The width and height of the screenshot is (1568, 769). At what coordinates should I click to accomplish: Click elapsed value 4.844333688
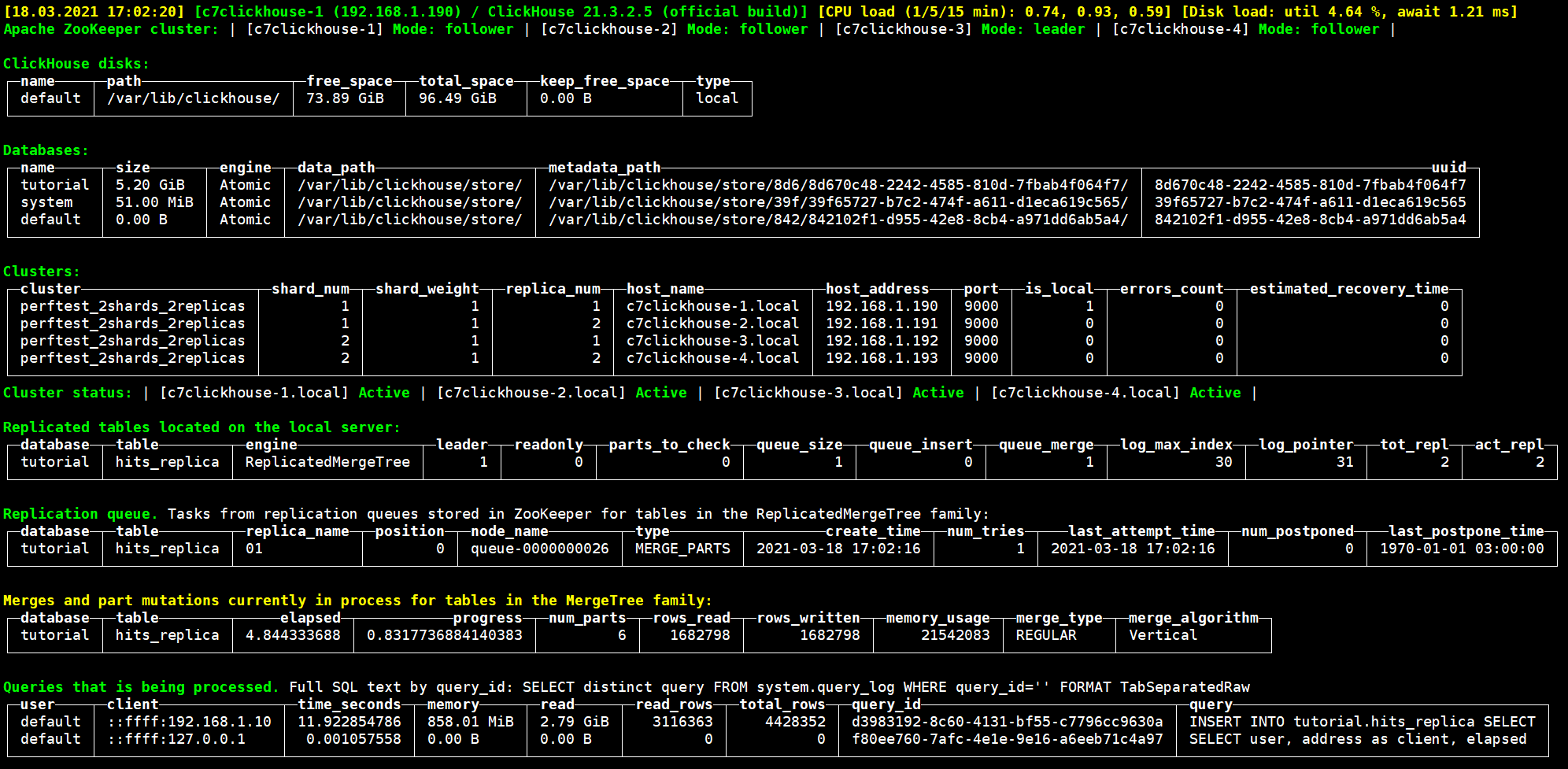[293, 635]
